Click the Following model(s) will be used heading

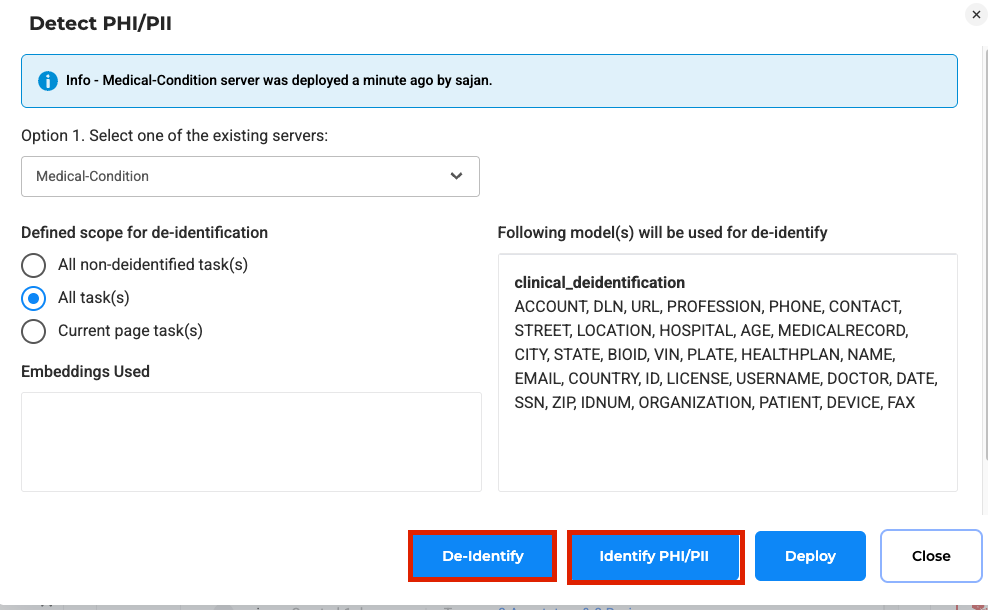pyautogui.click(x=662, y=233)
